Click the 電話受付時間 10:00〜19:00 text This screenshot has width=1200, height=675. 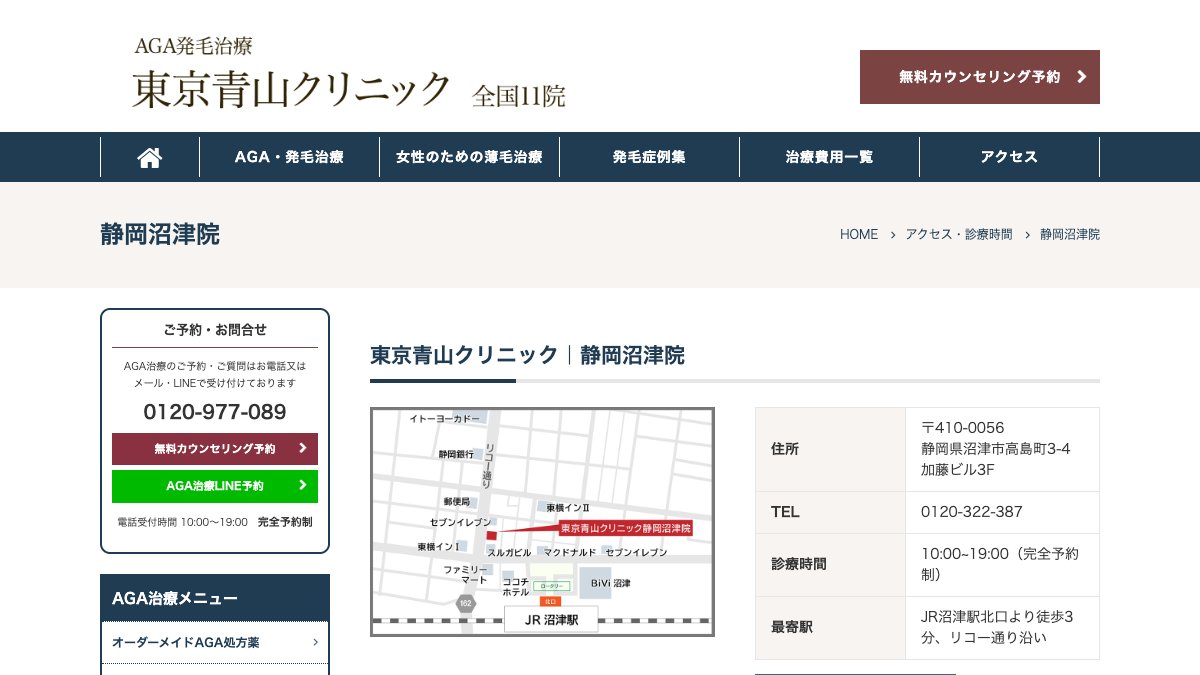(182, 522)
